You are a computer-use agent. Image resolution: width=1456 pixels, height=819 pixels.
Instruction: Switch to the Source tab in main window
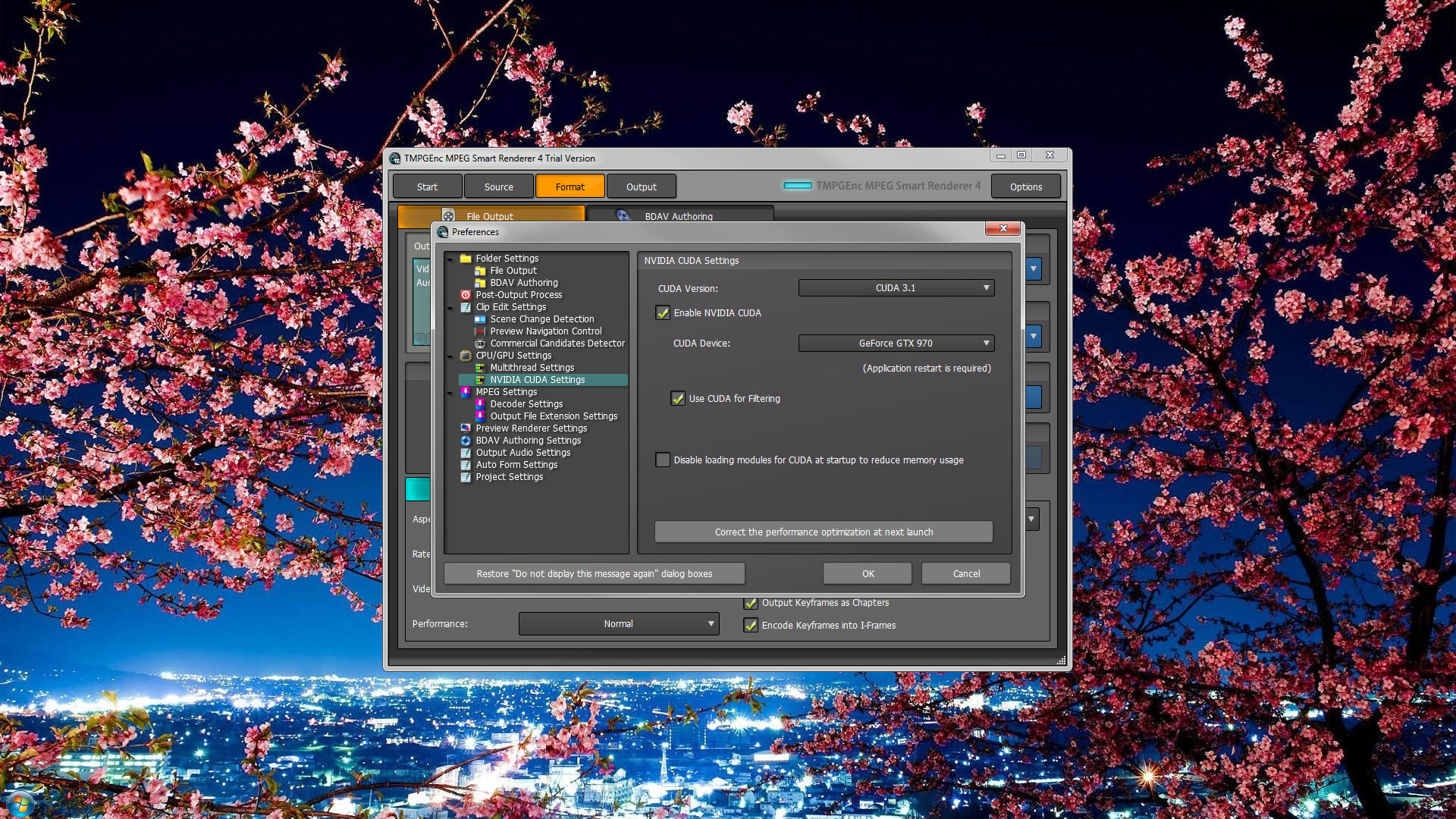point(498,187)
